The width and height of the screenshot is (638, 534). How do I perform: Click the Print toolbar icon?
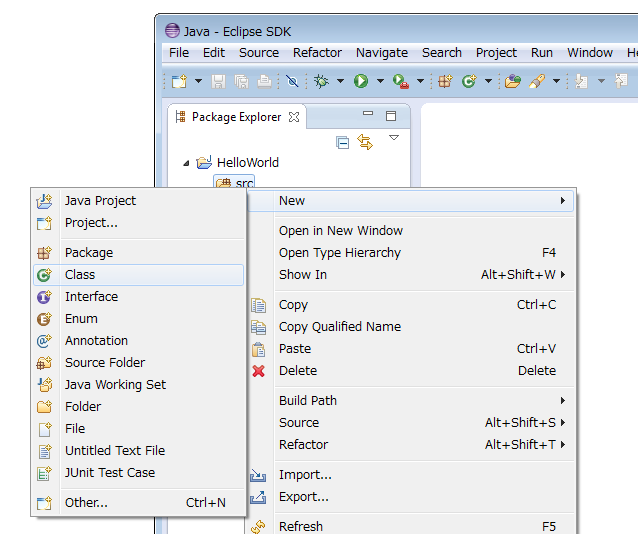(264, 81)
